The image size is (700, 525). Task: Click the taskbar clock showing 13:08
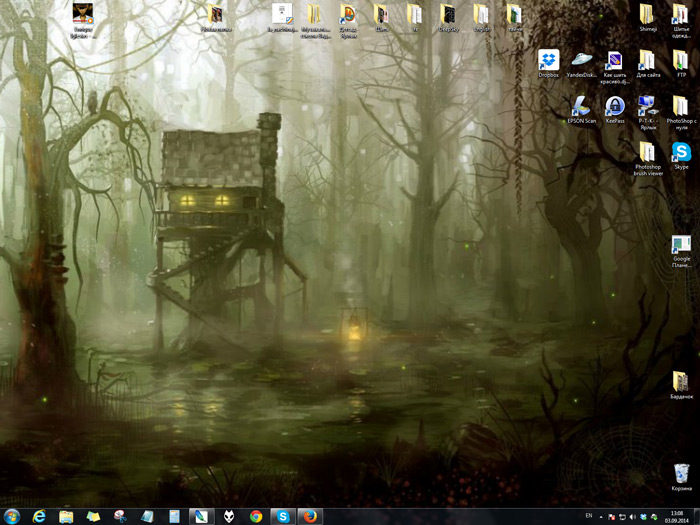[677, 517]
